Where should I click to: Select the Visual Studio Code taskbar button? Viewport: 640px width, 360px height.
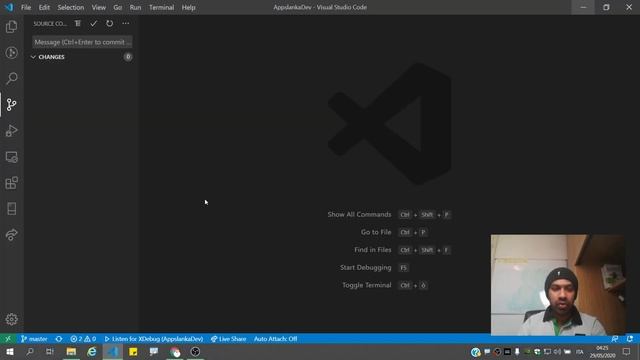(113, 352)
